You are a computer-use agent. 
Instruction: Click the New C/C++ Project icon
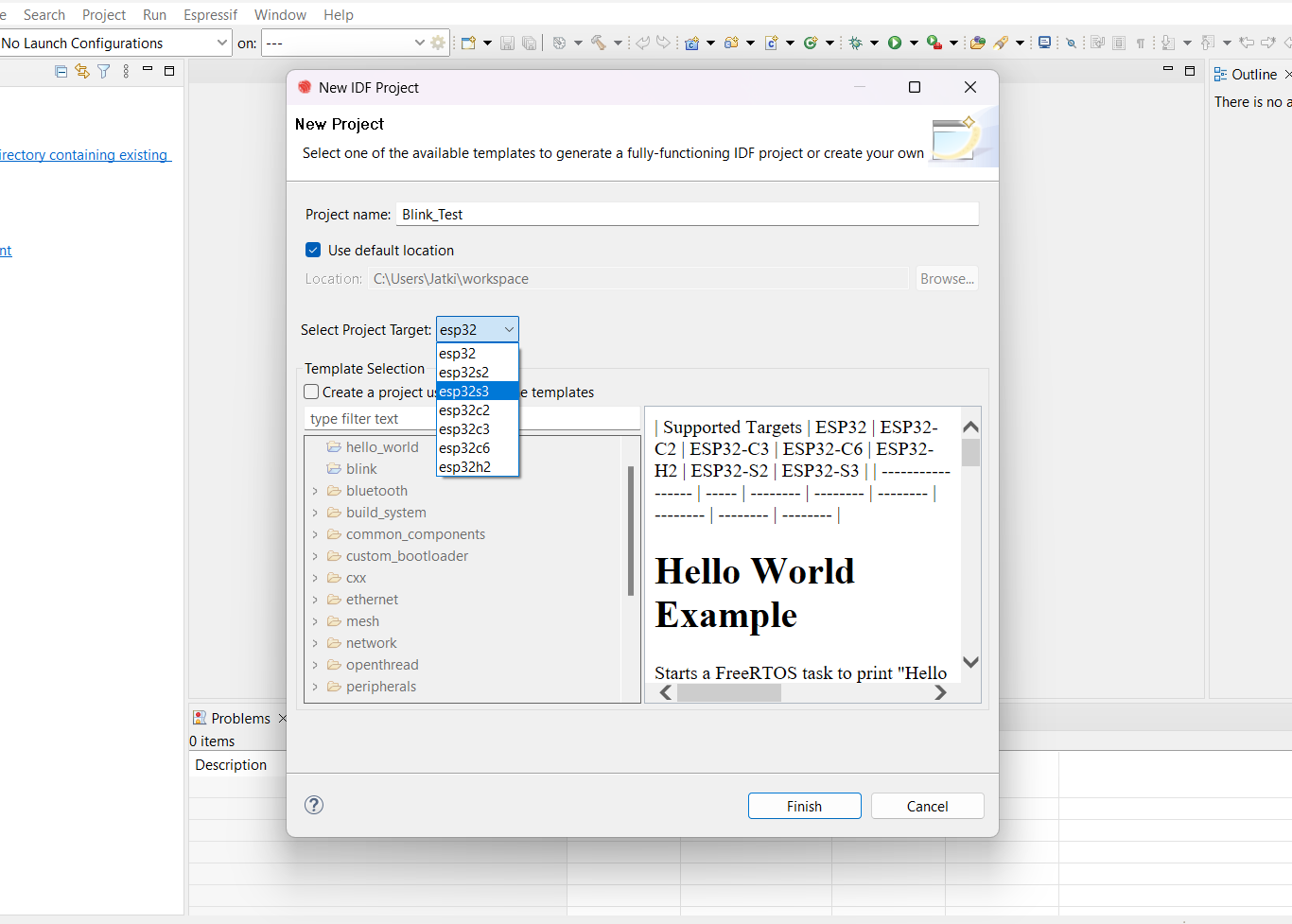click(x=692, y=43)
